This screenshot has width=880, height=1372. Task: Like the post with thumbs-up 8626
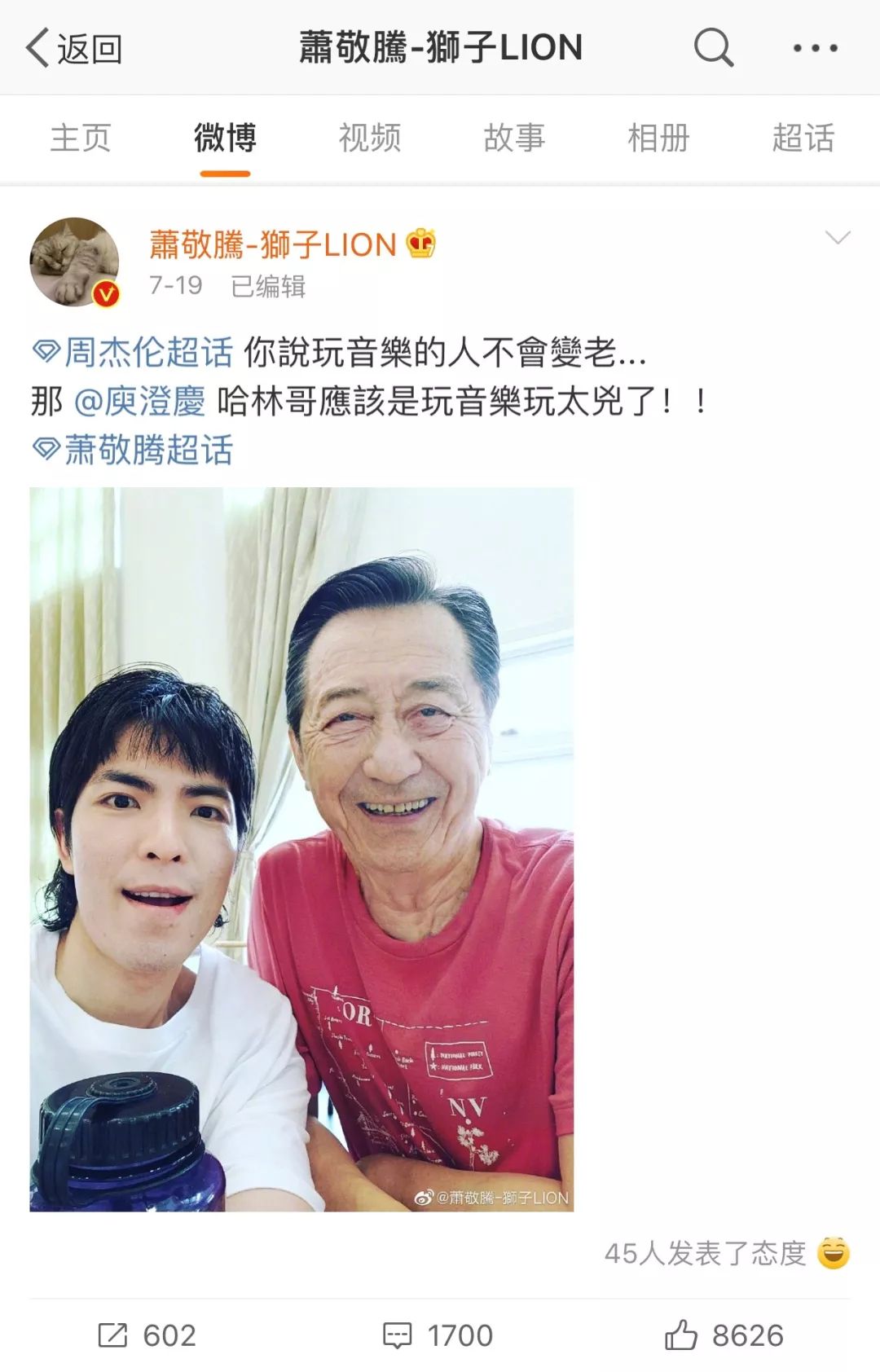point(724,1335)
